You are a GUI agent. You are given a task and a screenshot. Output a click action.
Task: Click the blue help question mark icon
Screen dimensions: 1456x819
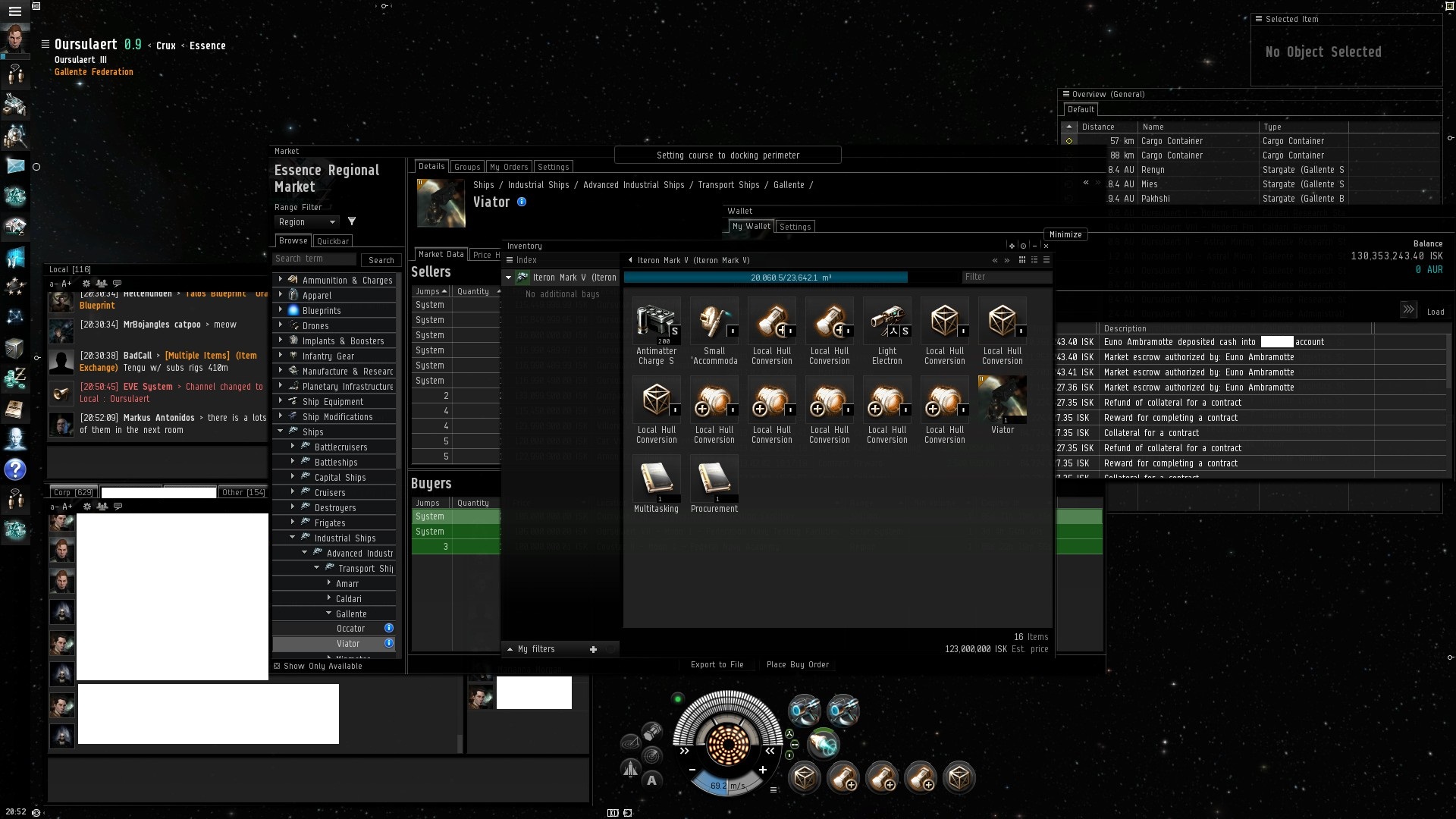pyautogui.click(x=15, y=469)
